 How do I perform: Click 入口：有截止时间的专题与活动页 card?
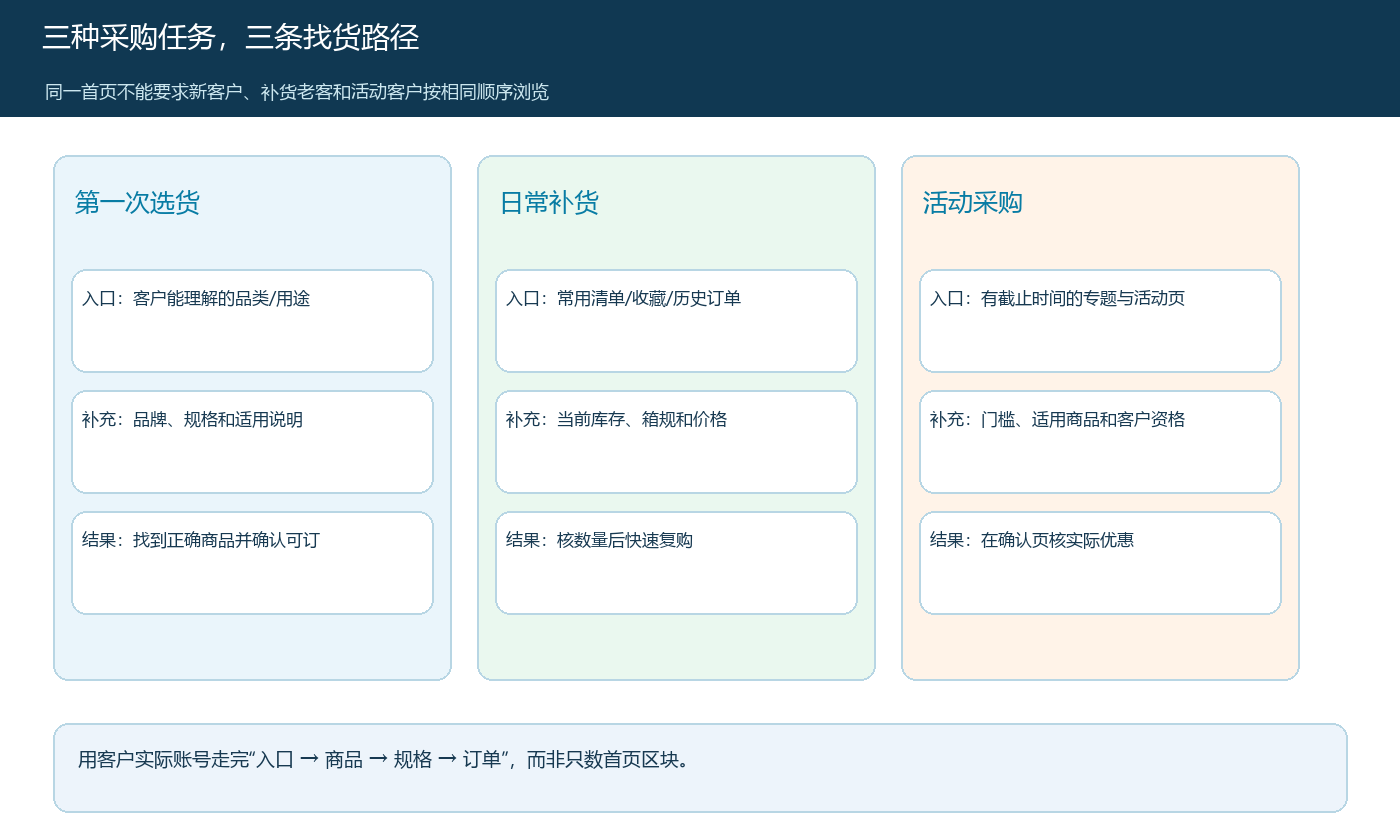click(x=1100, y=321)
